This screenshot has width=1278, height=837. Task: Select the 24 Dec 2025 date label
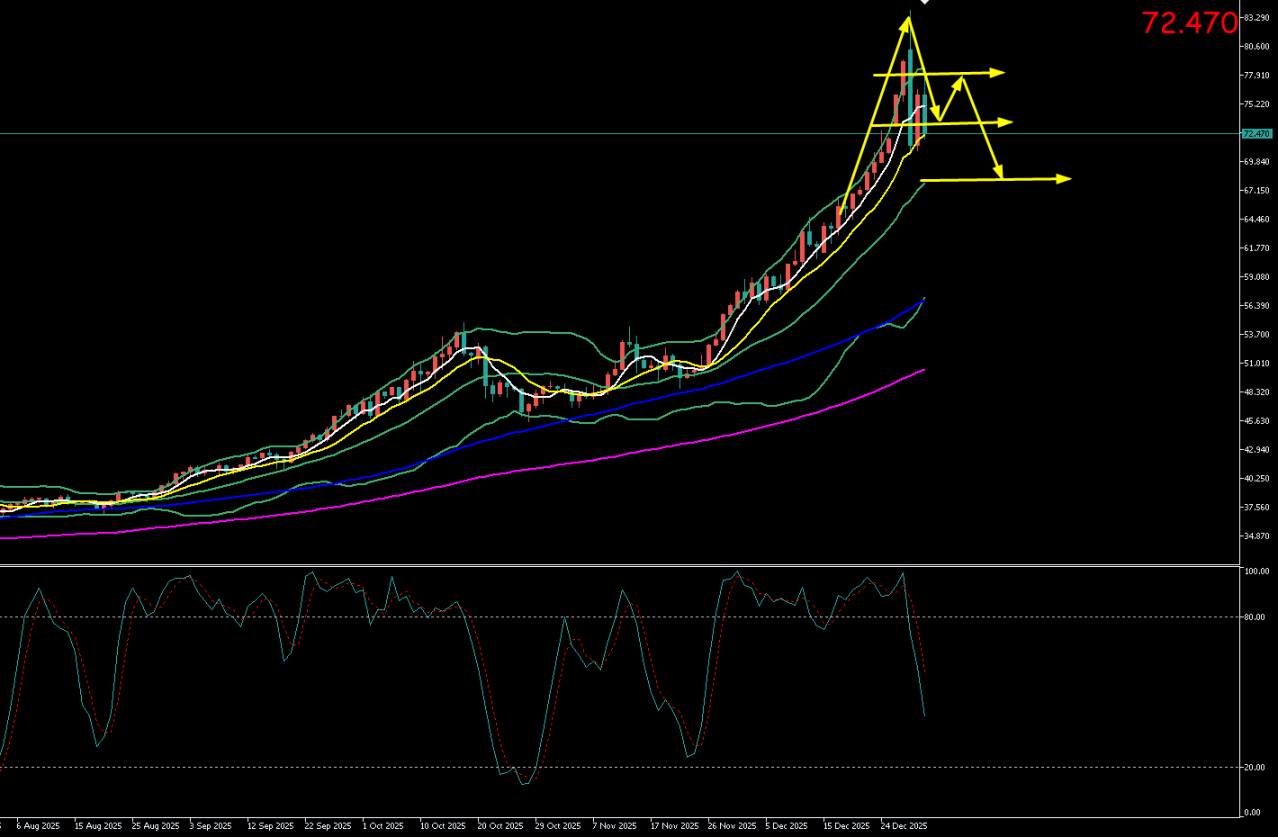coord(905,827)
